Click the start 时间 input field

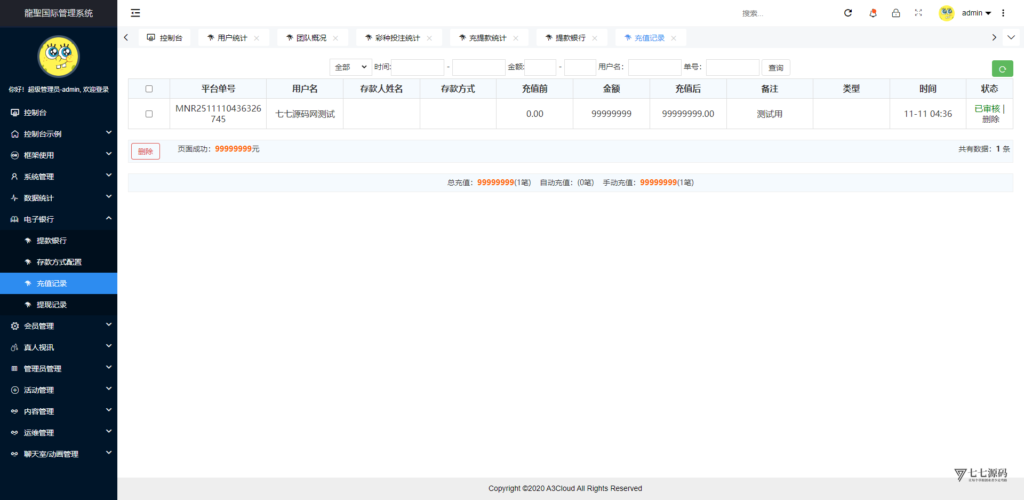(x=418, y=67)
